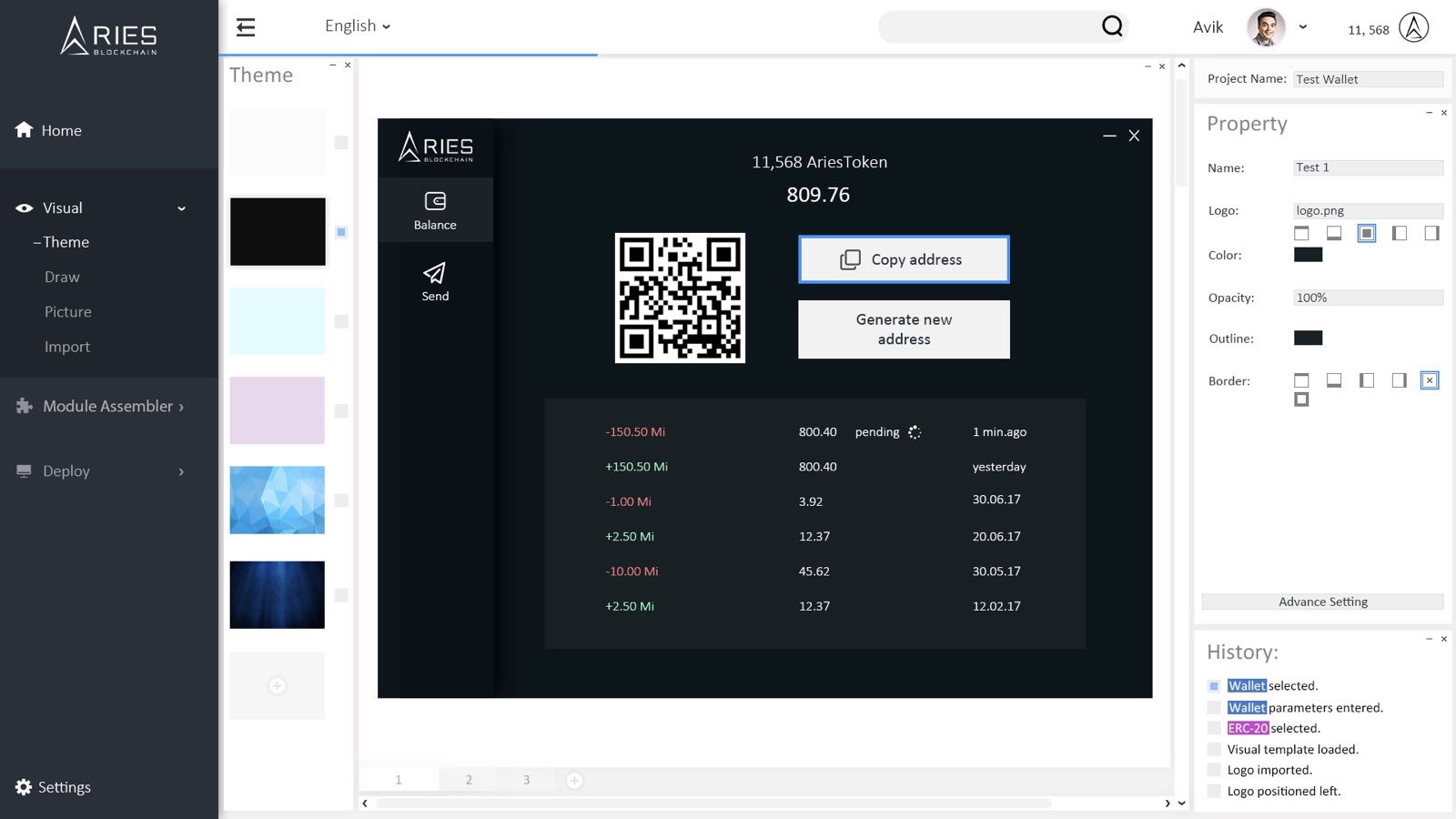Click the Aries token icon beside 11,568
This screenshot has height=819, width=1456.
tap(1413, 28)
